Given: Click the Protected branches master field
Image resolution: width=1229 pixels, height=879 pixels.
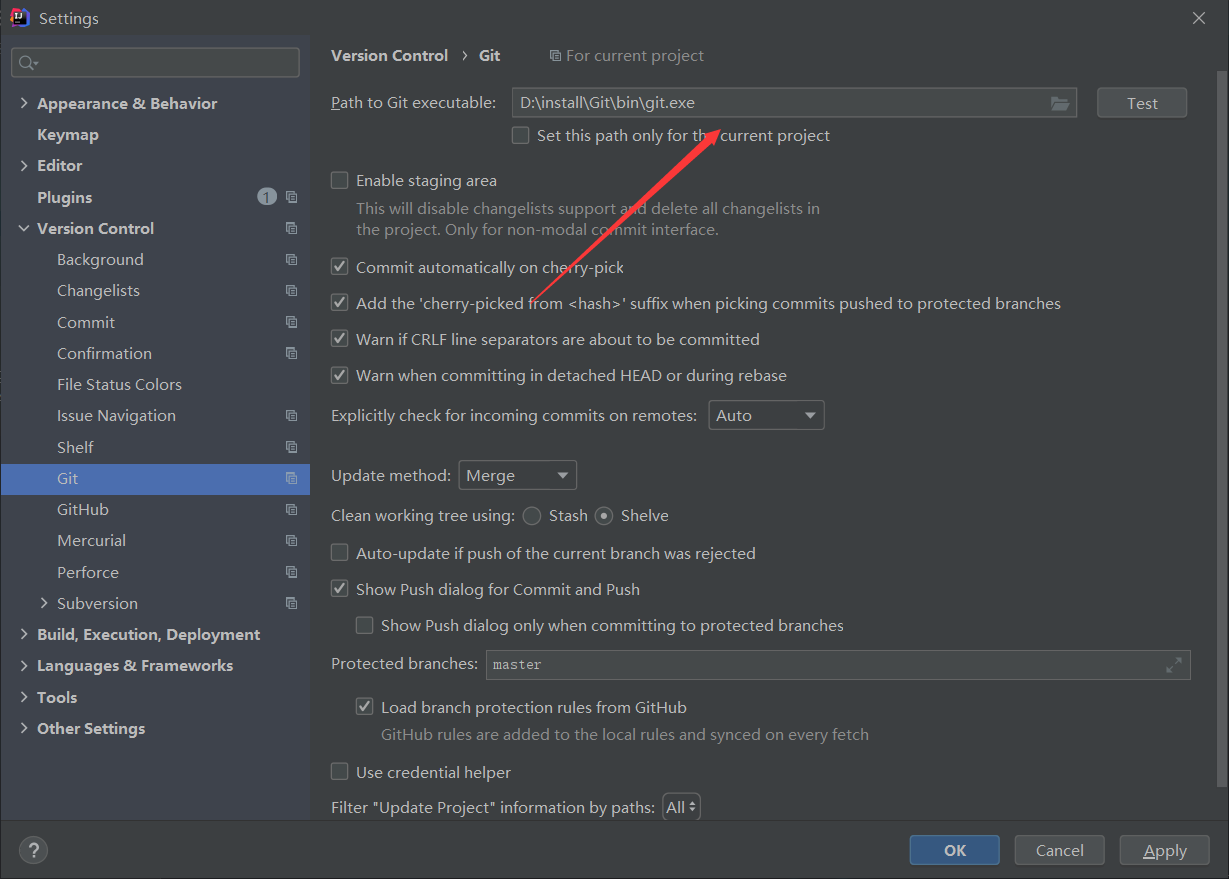Looking at the screenshot, I should (x=838, y=665).
